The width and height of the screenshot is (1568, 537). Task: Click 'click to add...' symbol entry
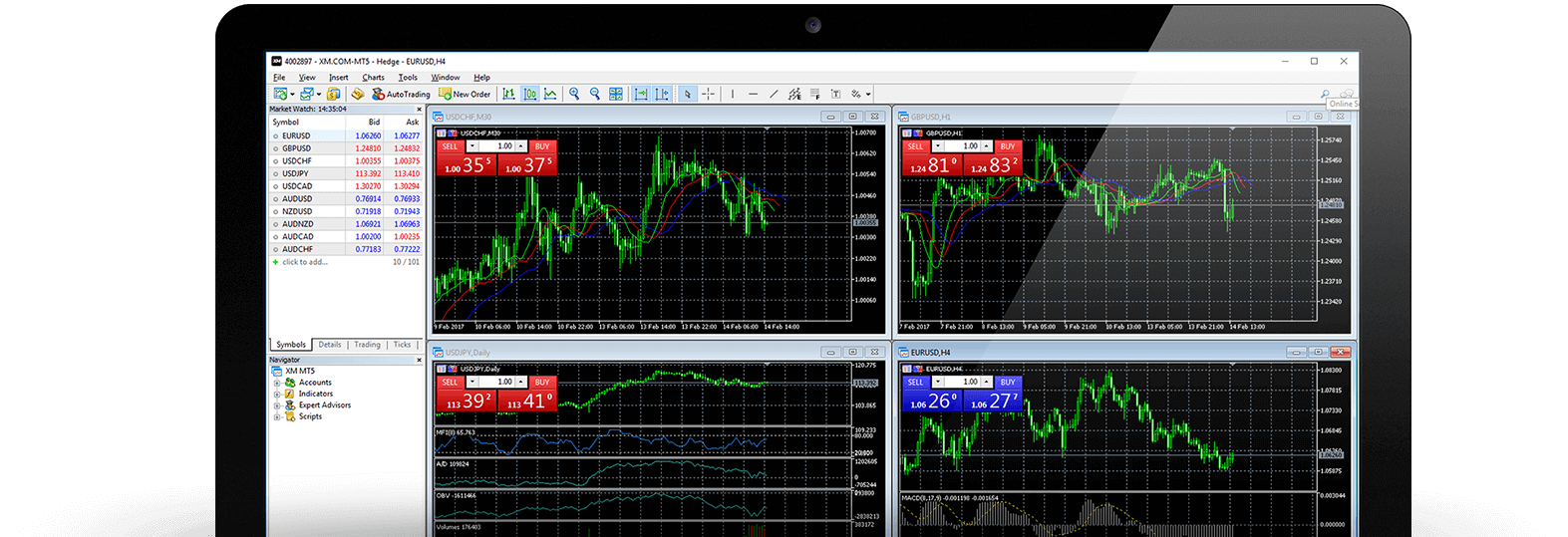(304, 262)
